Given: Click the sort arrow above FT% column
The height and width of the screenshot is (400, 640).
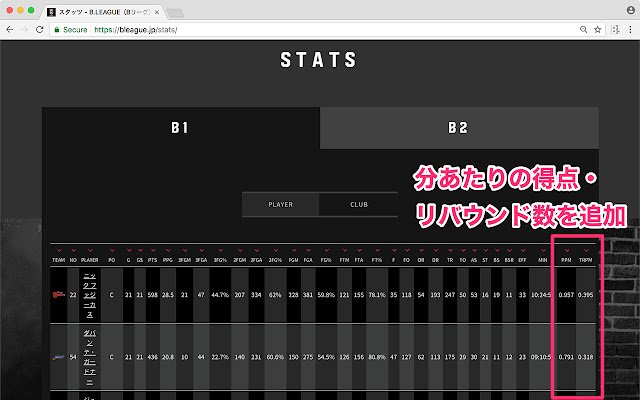Looking at the screenshot, I should [x=377, y=250].
